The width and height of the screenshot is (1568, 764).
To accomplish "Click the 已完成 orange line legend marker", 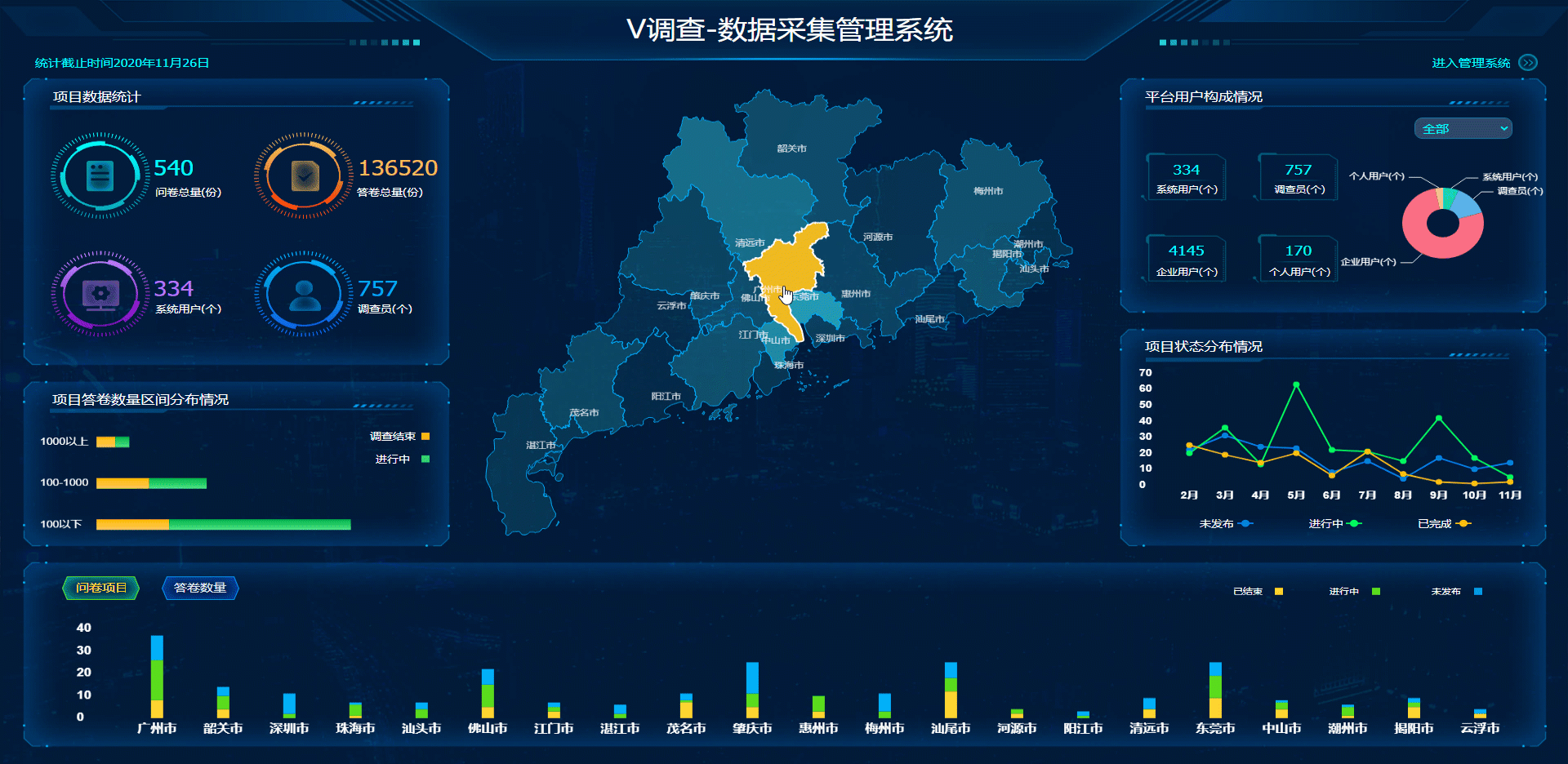I will 1463,524.
